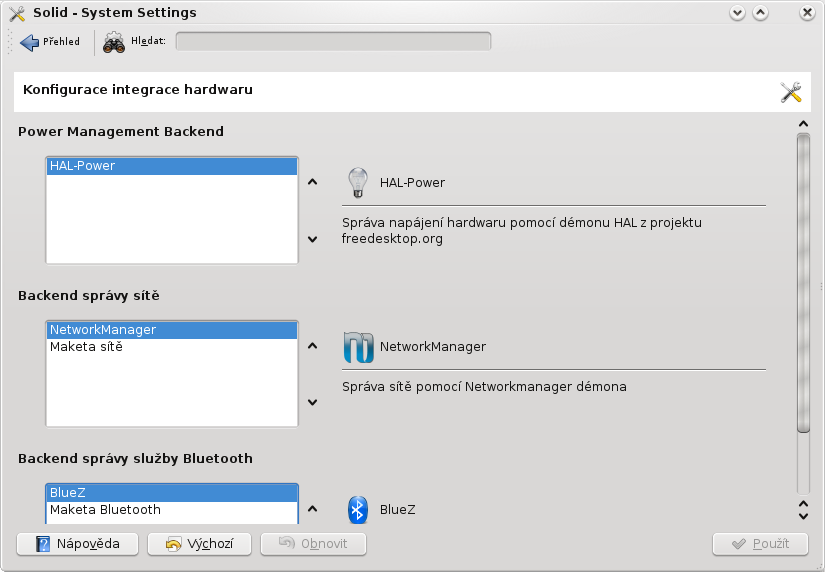The image size is (825, 572).
Task: Move Bluetooth backend up with arrow
Action: pyautogui.click(x=313, y=509)
